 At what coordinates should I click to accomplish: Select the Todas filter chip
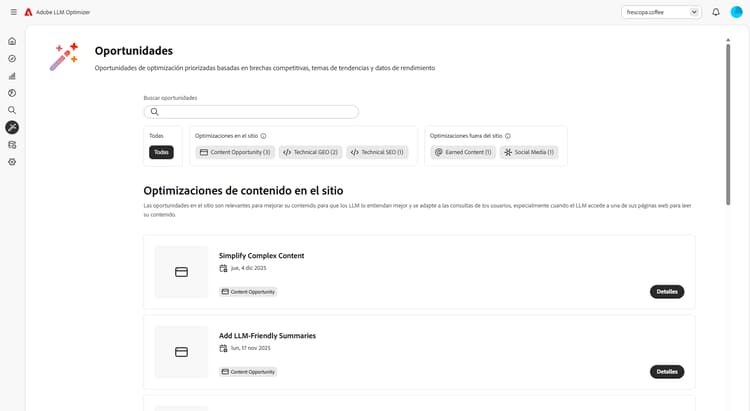point(161,152)
